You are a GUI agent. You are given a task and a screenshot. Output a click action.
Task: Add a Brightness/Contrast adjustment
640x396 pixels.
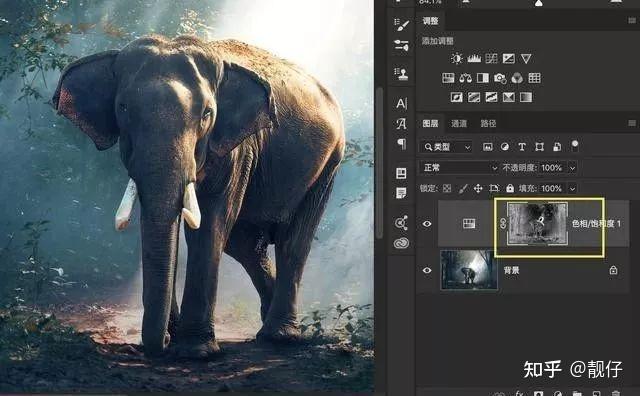(x=457, y=58)
